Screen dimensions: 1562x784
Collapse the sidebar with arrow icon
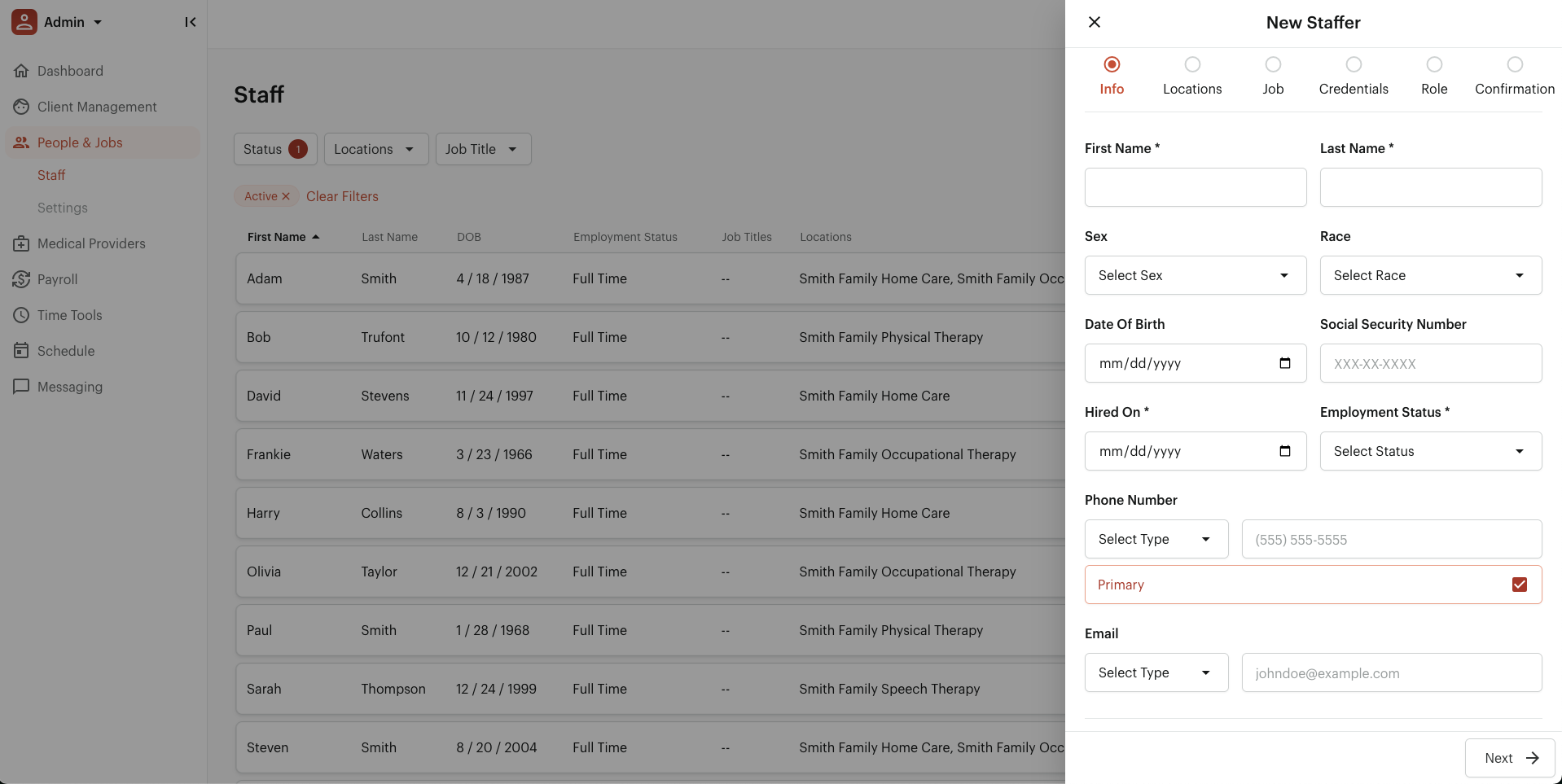[190, 22]
